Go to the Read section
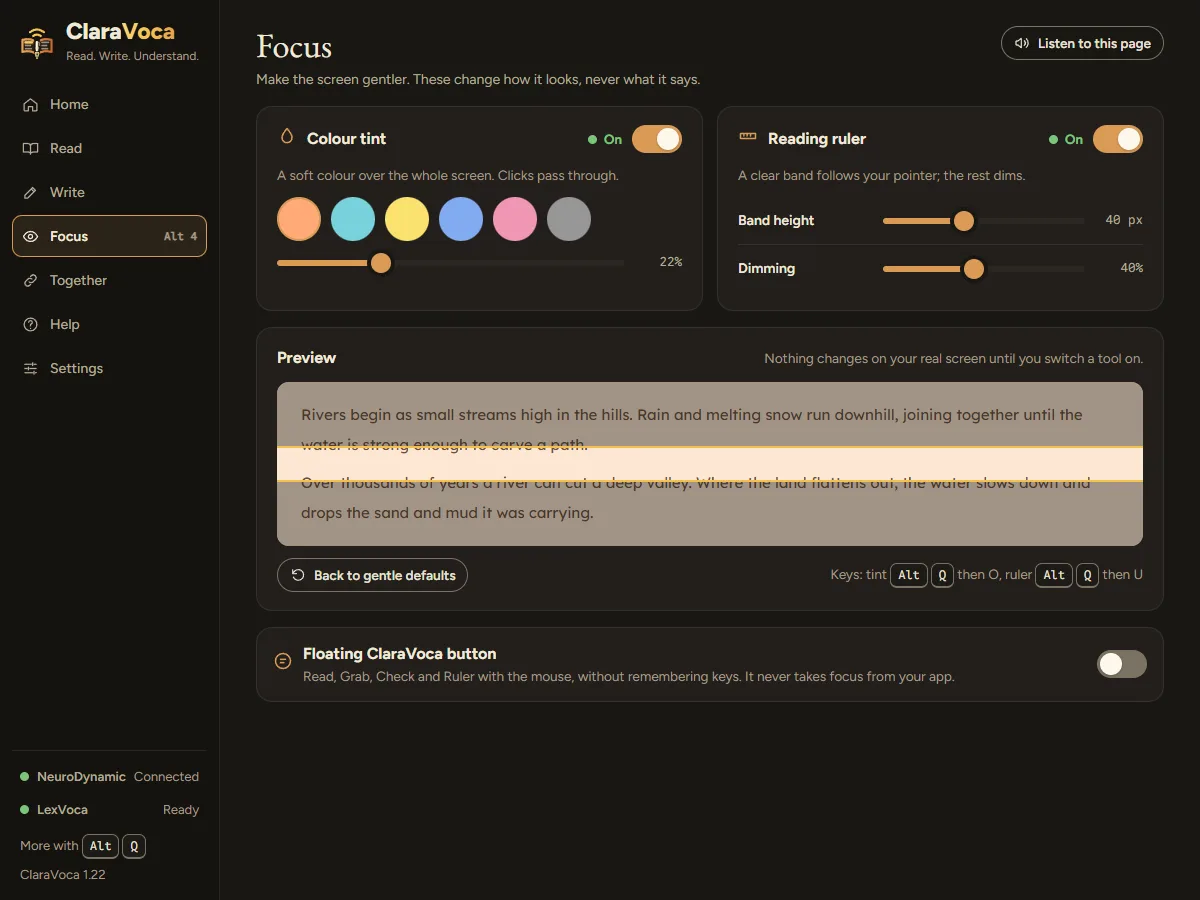1200x900 pixels. pos(109,148)
